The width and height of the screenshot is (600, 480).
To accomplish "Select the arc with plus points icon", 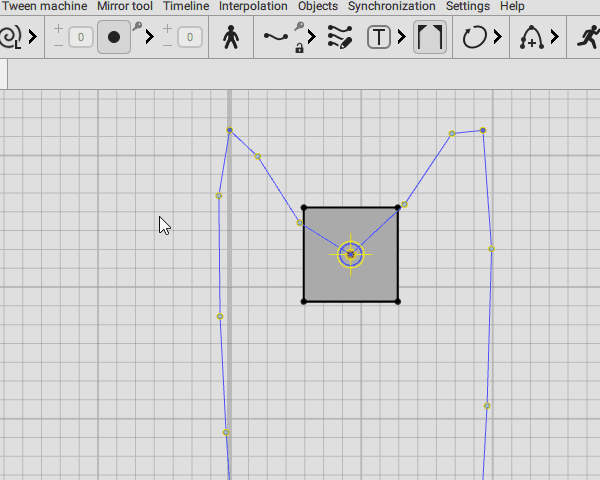I will click(530, 38).
